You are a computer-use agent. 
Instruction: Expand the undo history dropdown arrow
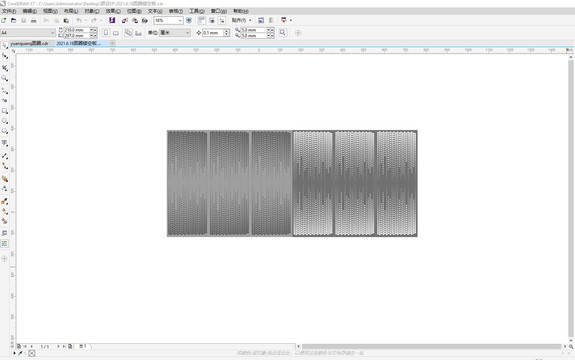86,21
